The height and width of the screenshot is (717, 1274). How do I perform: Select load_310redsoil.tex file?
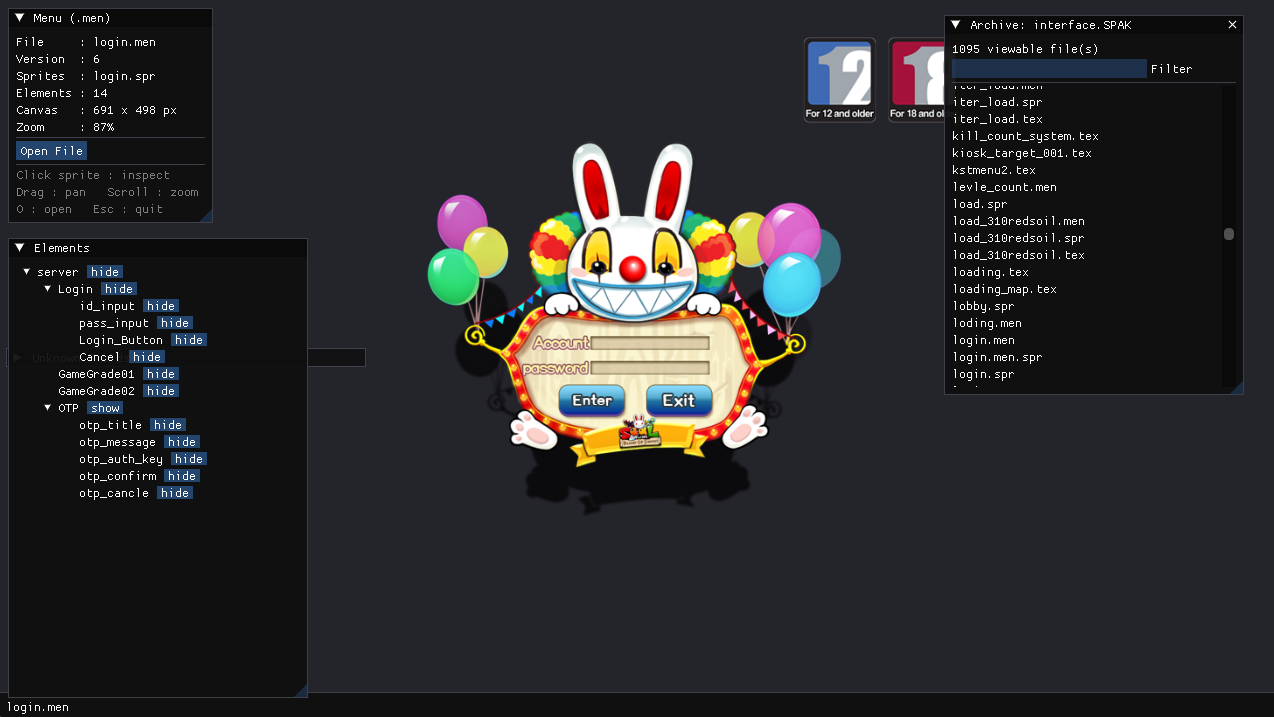pyautogui.click(x=1018, y=255)
